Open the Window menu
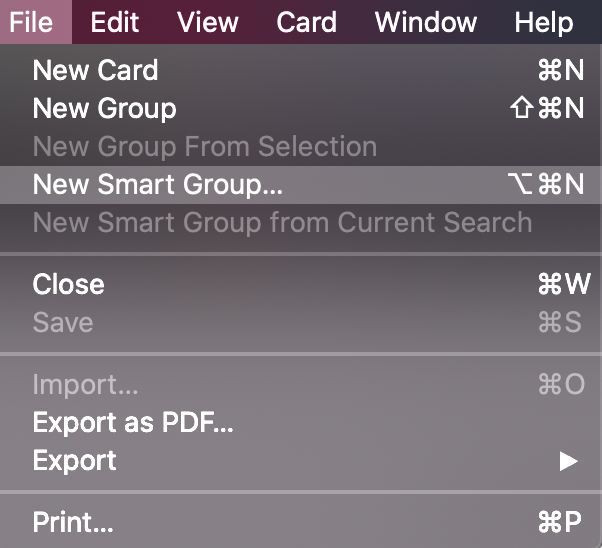 tap(426, 21)
